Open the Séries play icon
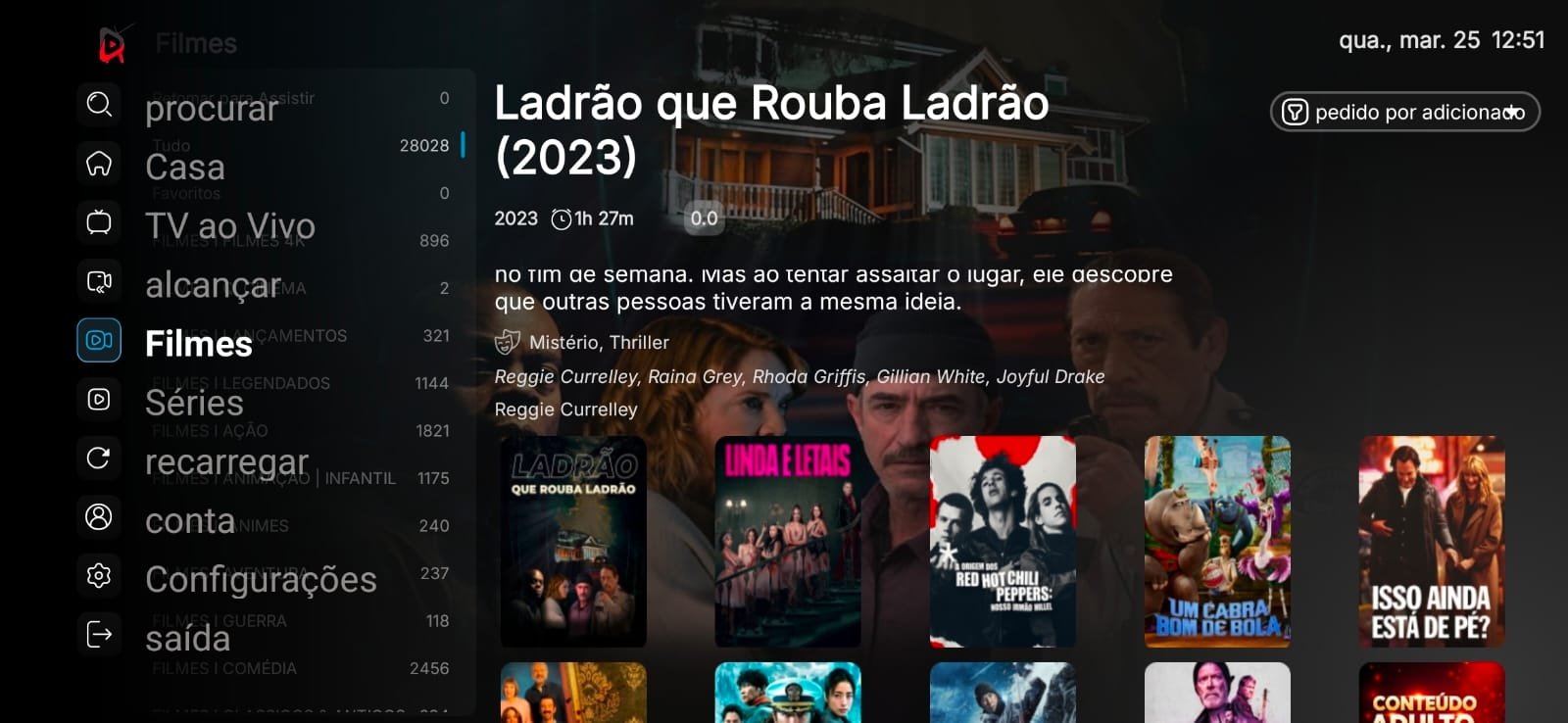 [x=99, y=399]
